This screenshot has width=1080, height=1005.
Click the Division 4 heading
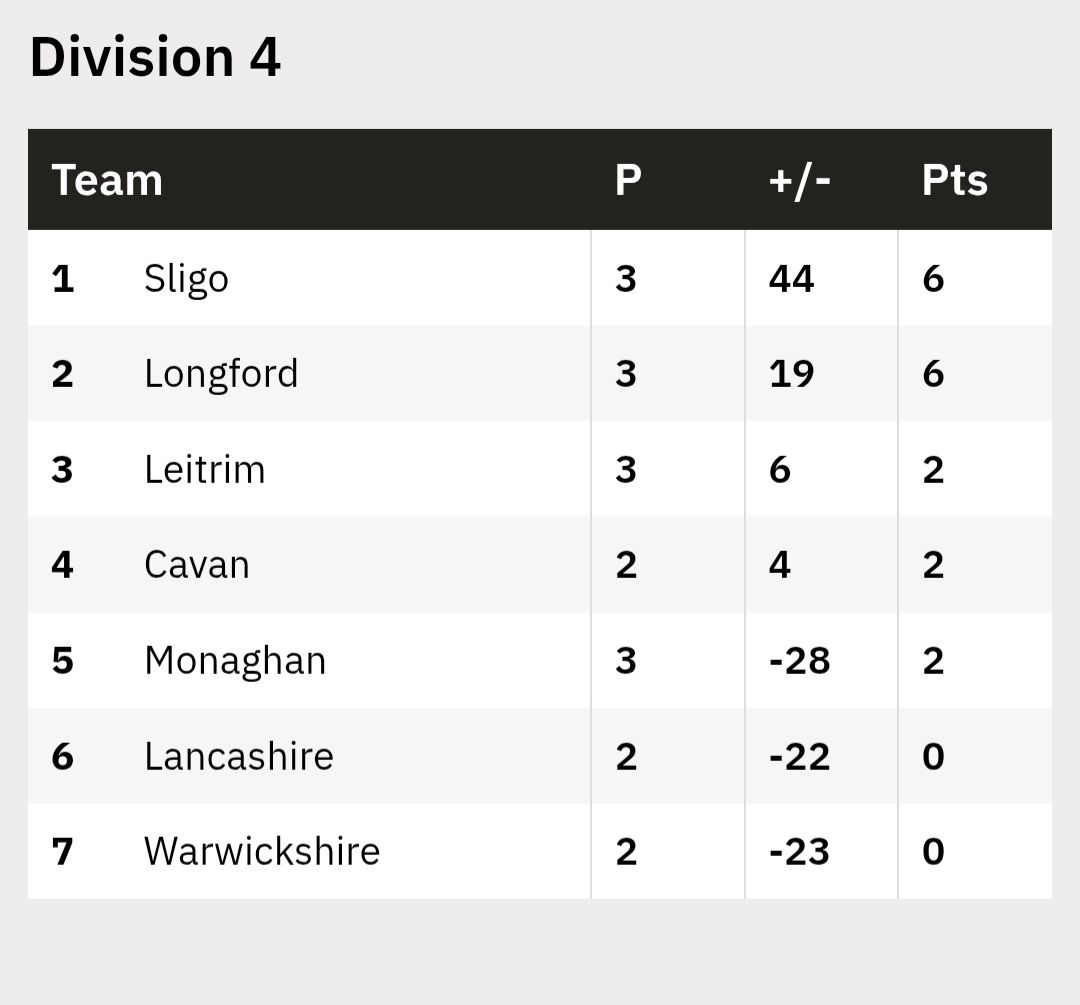[155, 57]
